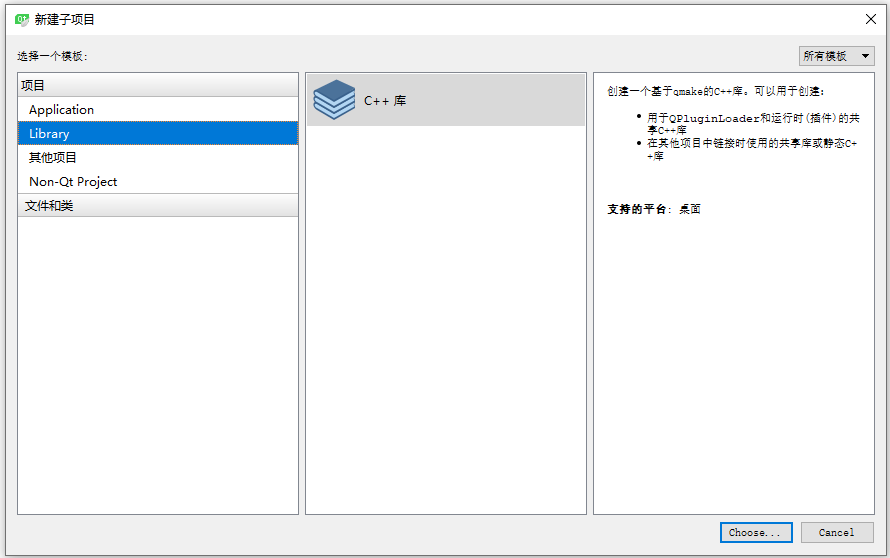890x558 pixels.
Task: Click the 创建一个基于qmake的C++库 description line
Action: pos(716,91)
